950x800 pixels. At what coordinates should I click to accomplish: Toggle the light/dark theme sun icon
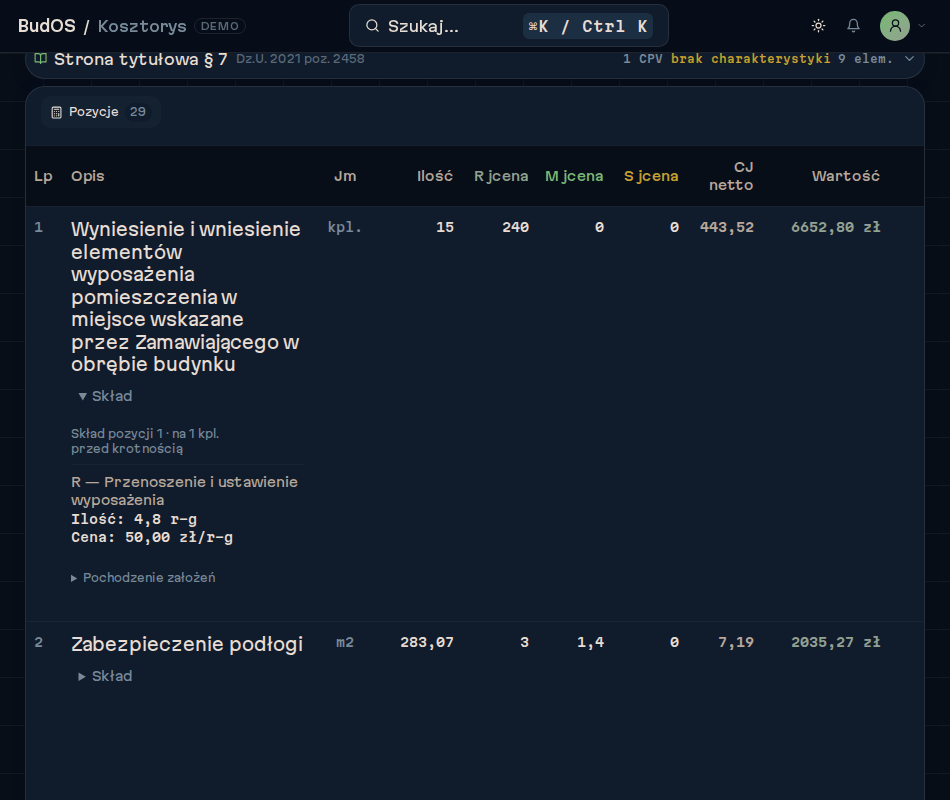click(x=819, y=26)
